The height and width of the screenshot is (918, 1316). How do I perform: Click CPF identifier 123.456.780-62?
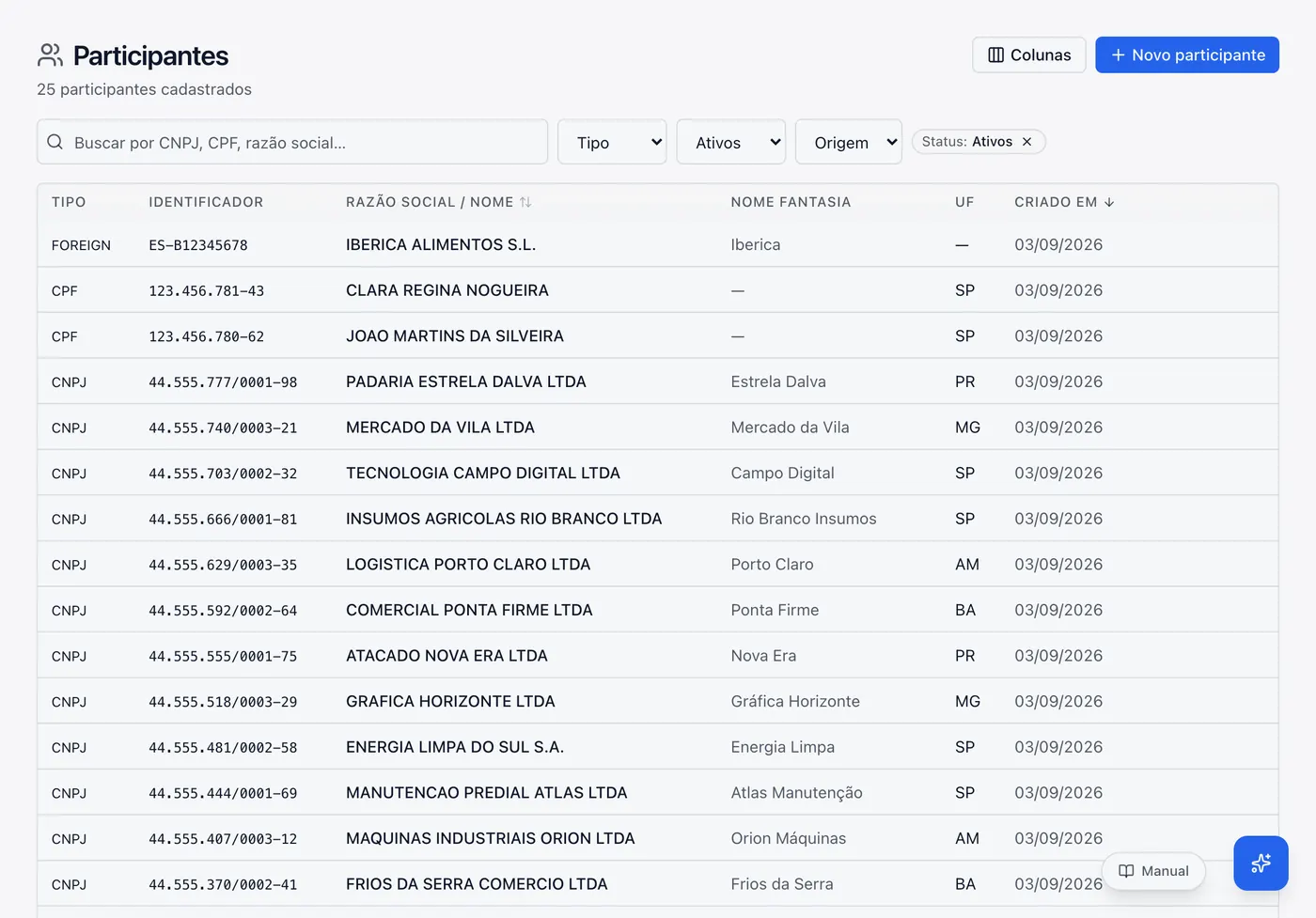click(x=207, y=336)
